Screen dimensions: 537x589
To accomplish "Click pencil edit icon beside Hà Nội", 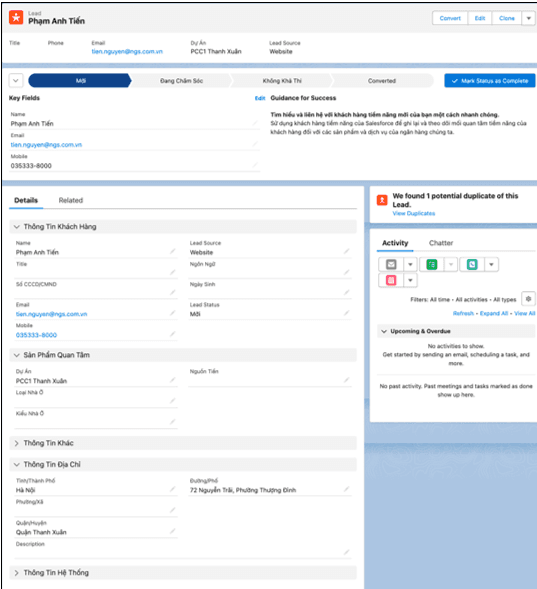I will tap(172, 489).
